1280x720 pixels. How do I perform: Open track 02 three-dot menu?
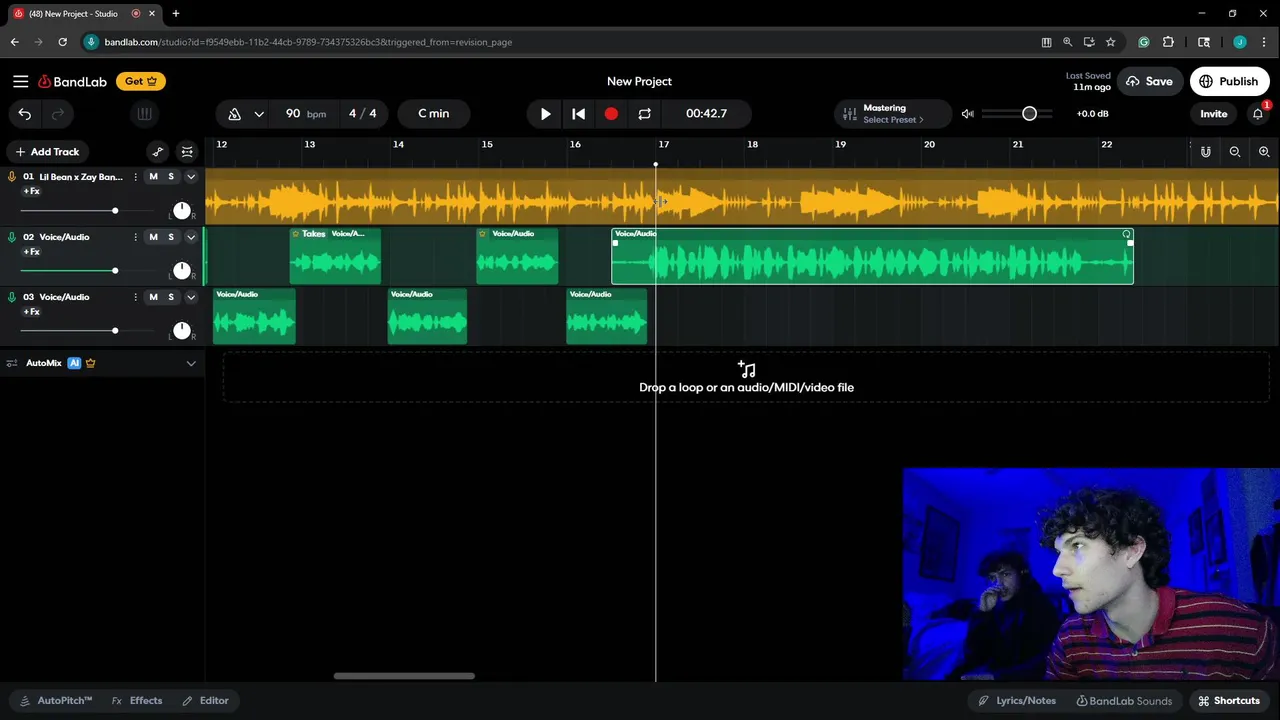[135, 237]
